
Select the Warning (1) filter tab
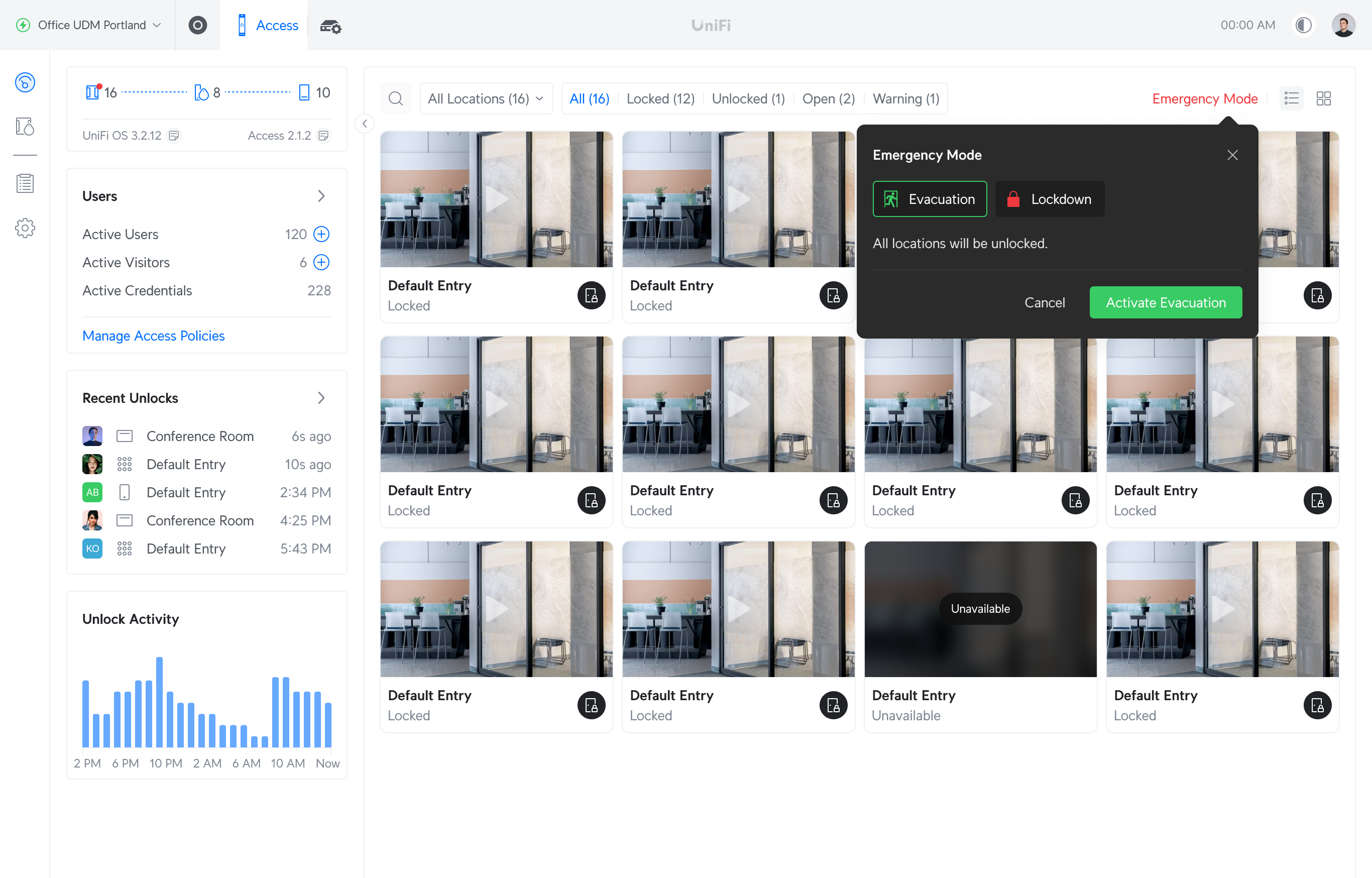pyautogui.click(x=906, y=98)
